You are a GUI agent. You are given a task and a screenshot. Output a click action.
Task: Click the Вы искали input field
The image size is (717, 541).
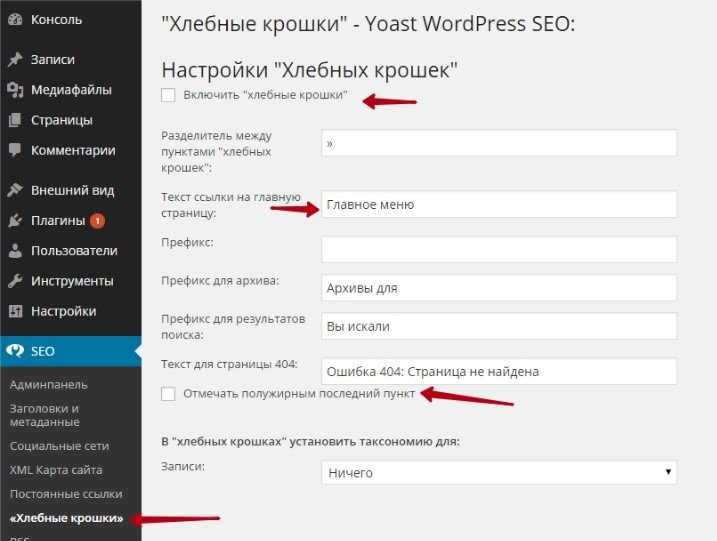coord(499,326)
